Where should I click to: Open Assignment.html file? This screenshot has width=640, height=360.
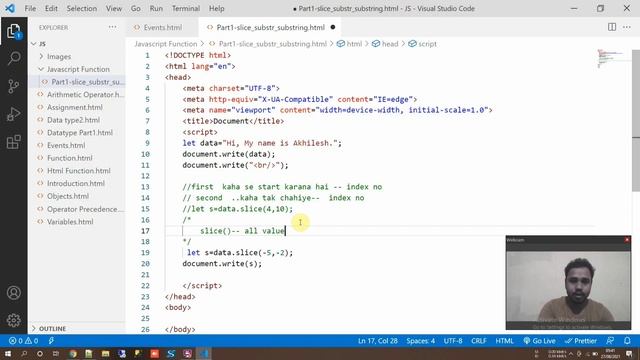click(x=75, y=107)
